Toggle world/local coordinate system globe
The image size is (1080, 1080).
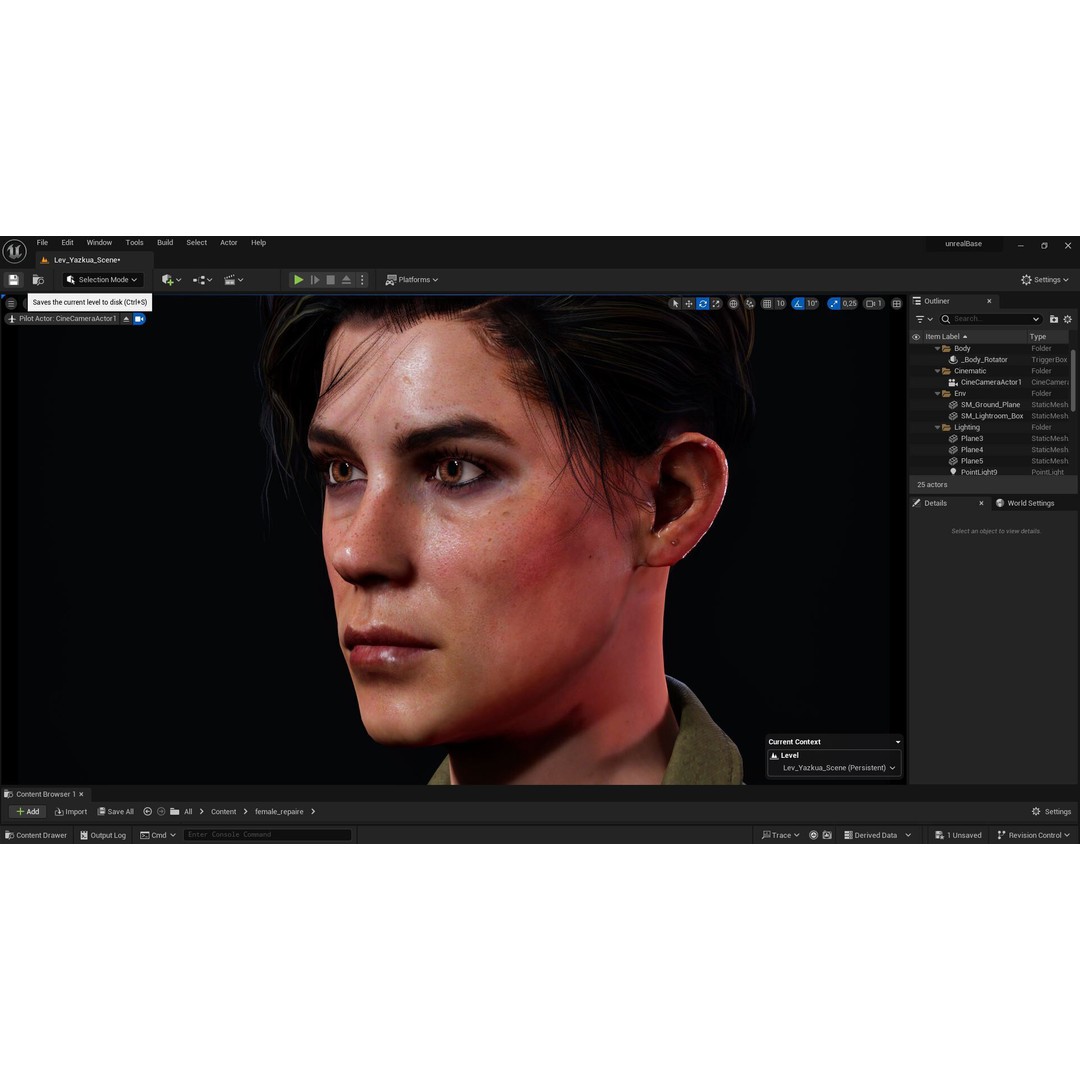point(734,303)
